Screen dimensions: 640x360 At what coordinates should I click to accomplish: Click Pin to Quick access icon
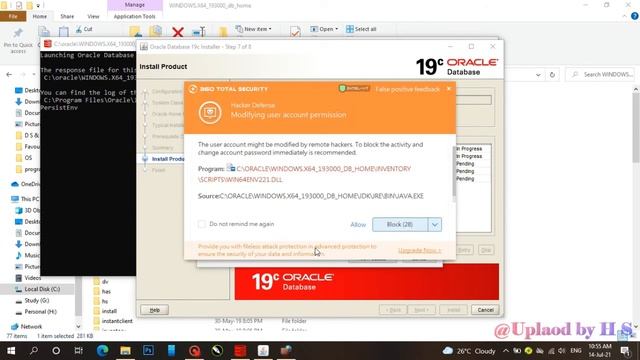(18, 40)
